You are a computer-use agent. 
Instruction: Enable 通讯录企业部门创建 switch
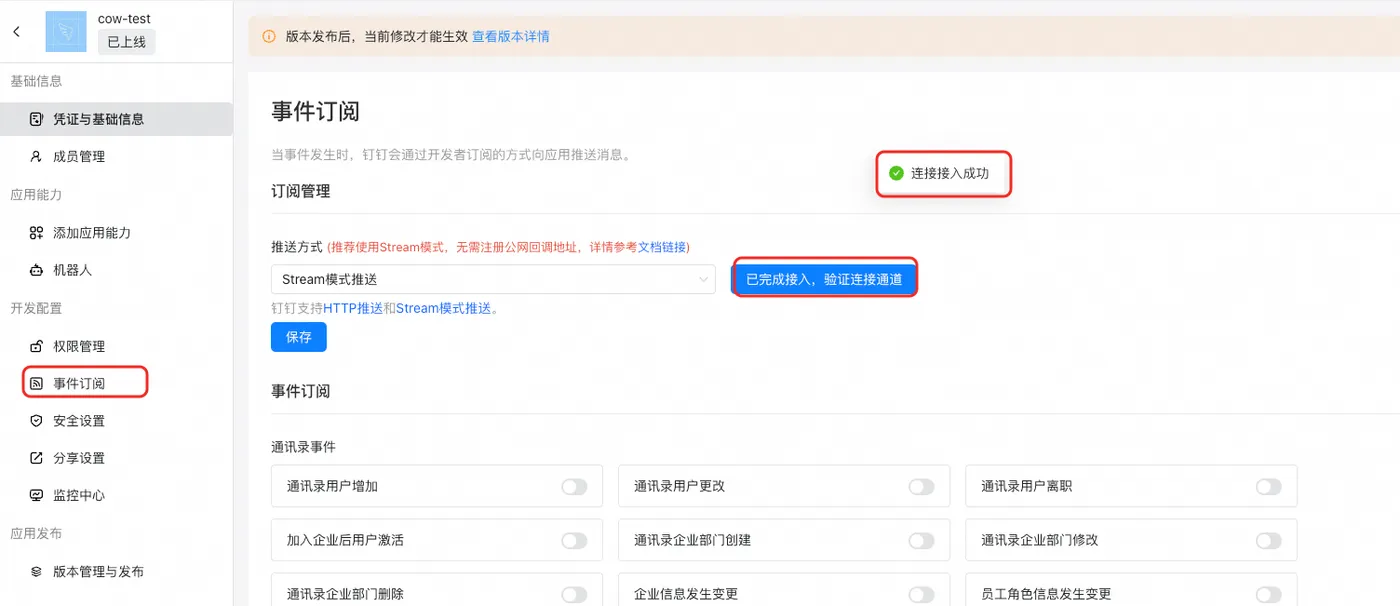point(921,540)
